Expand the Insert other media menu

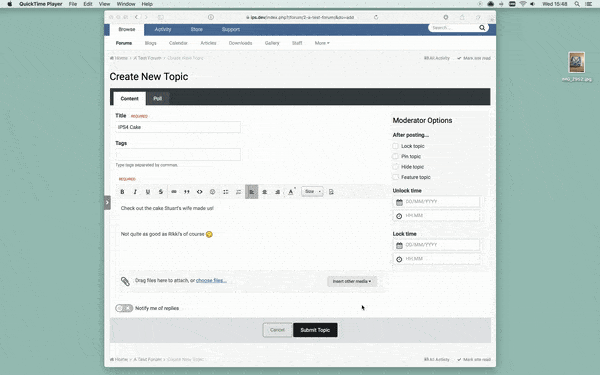pyautogui.click(x=352, y=281)
